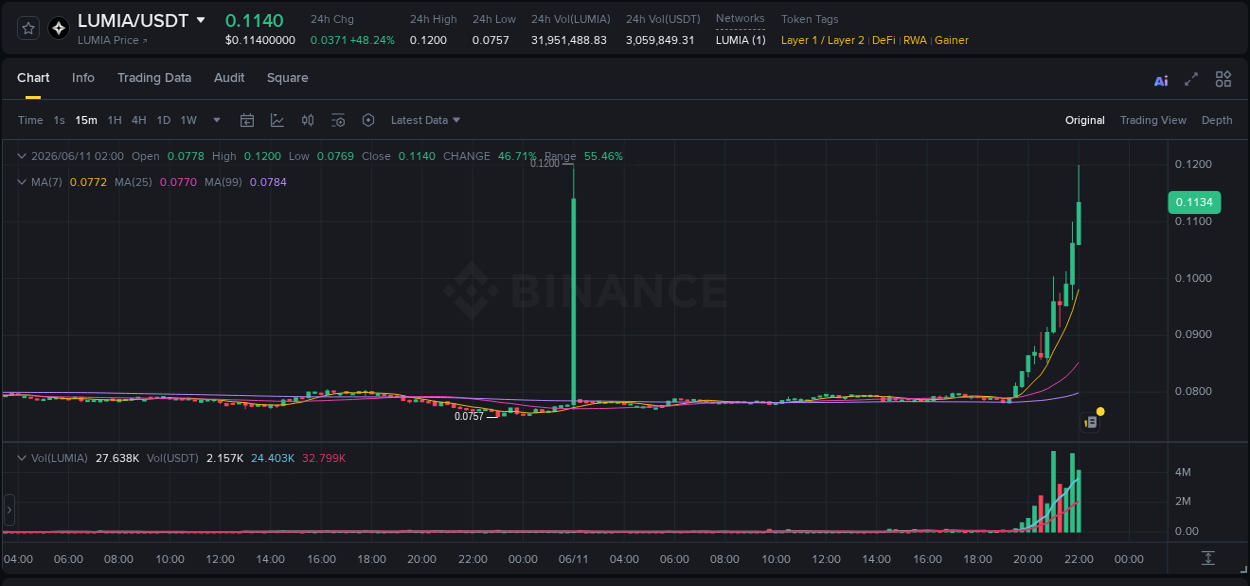The width and height of the screenshot is (1250, 586).
Task: Switch to the Info tab
Action: pos(83,78)
